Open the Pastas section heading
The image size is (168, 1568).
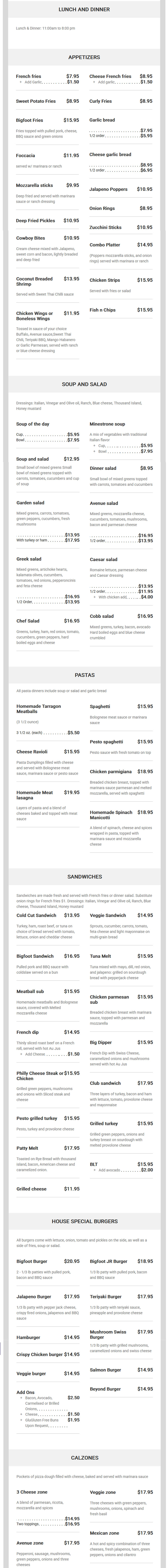coord(84,675)
